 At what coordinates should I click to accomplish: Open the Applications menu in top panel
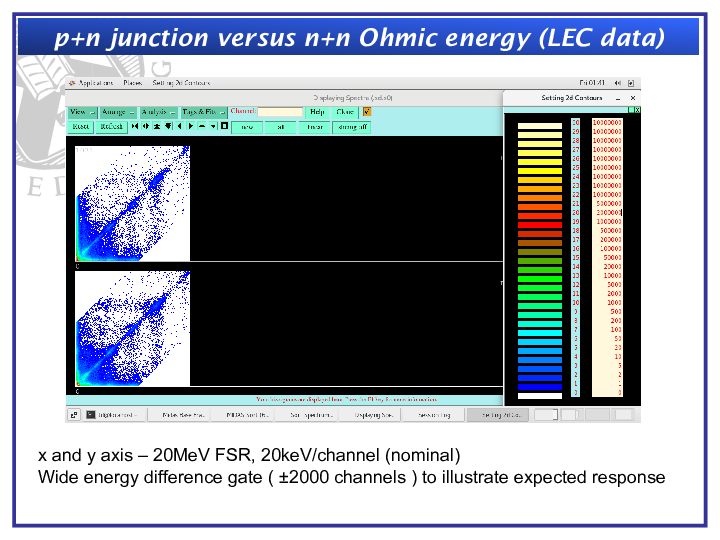coord(96,83)
